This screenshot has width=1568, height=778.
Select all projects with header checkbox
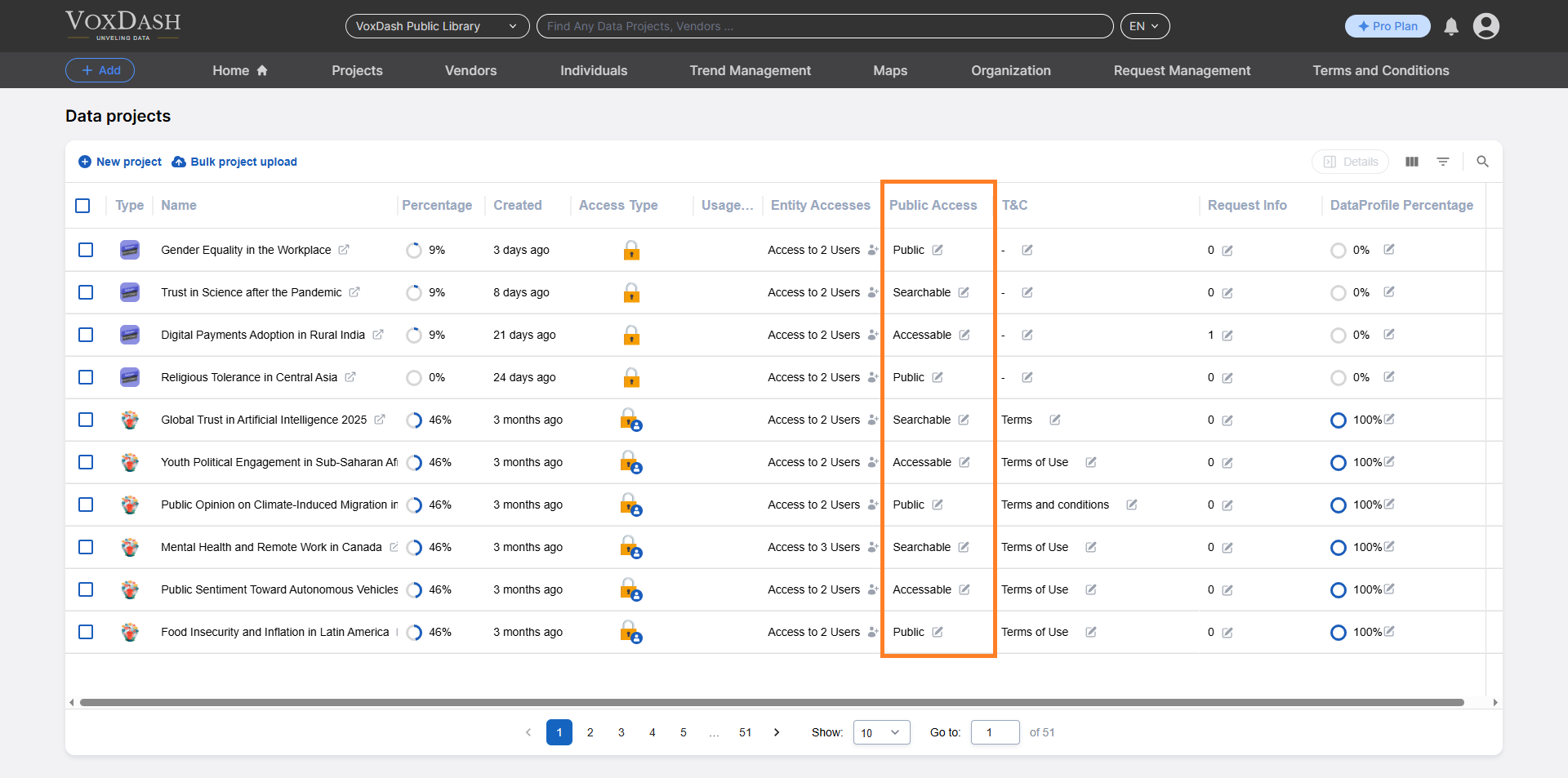pos(82,206)
